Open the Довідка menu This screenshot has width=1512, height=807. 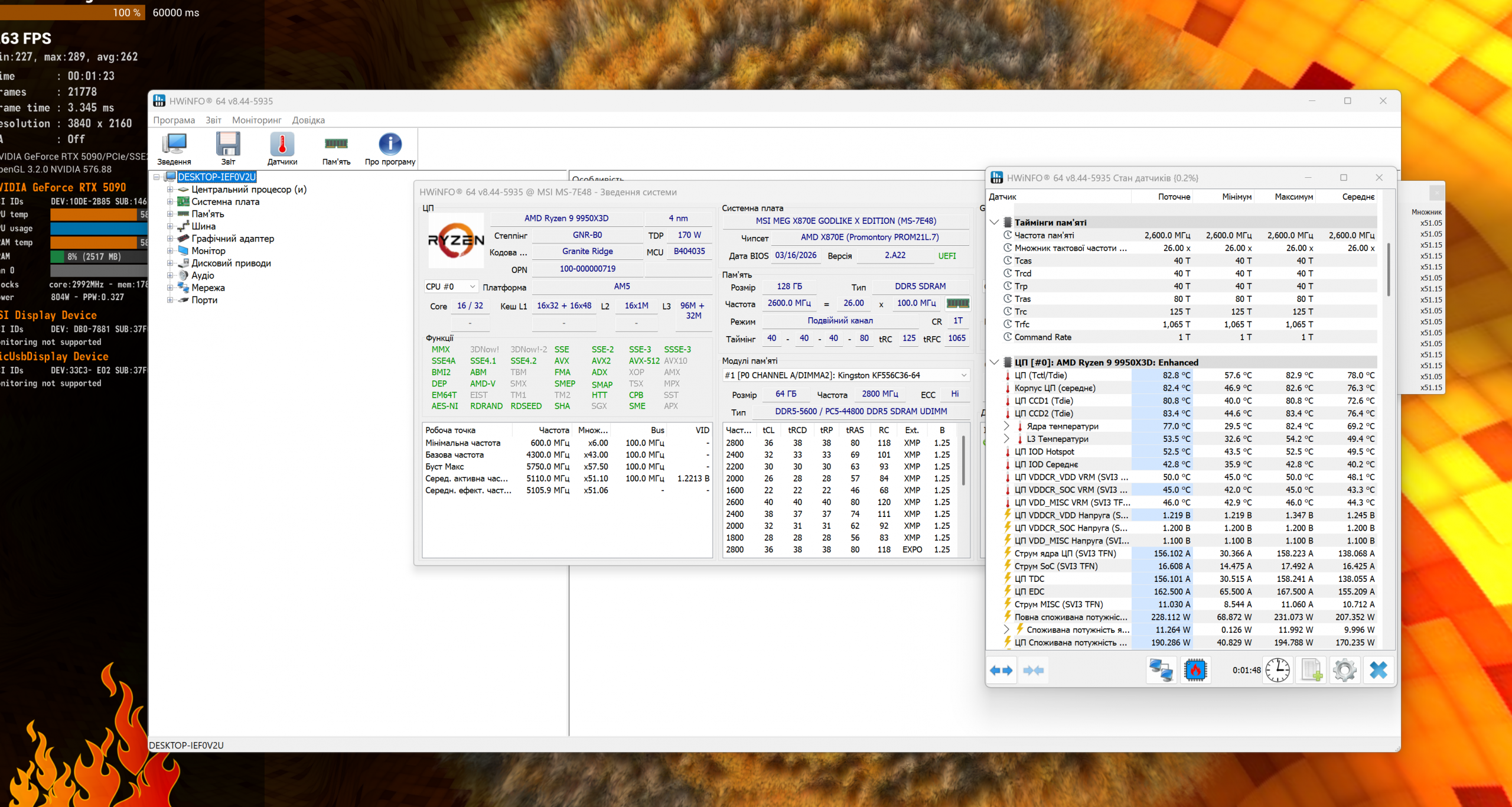(308, 120)
